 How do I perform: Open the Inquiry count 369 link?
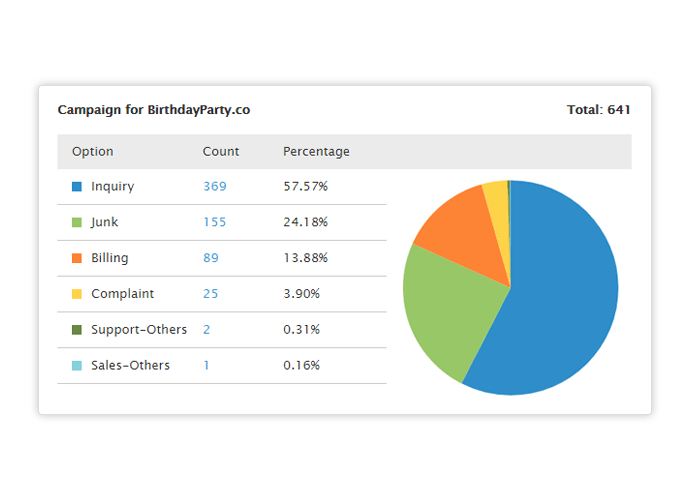tap(215, 186)
